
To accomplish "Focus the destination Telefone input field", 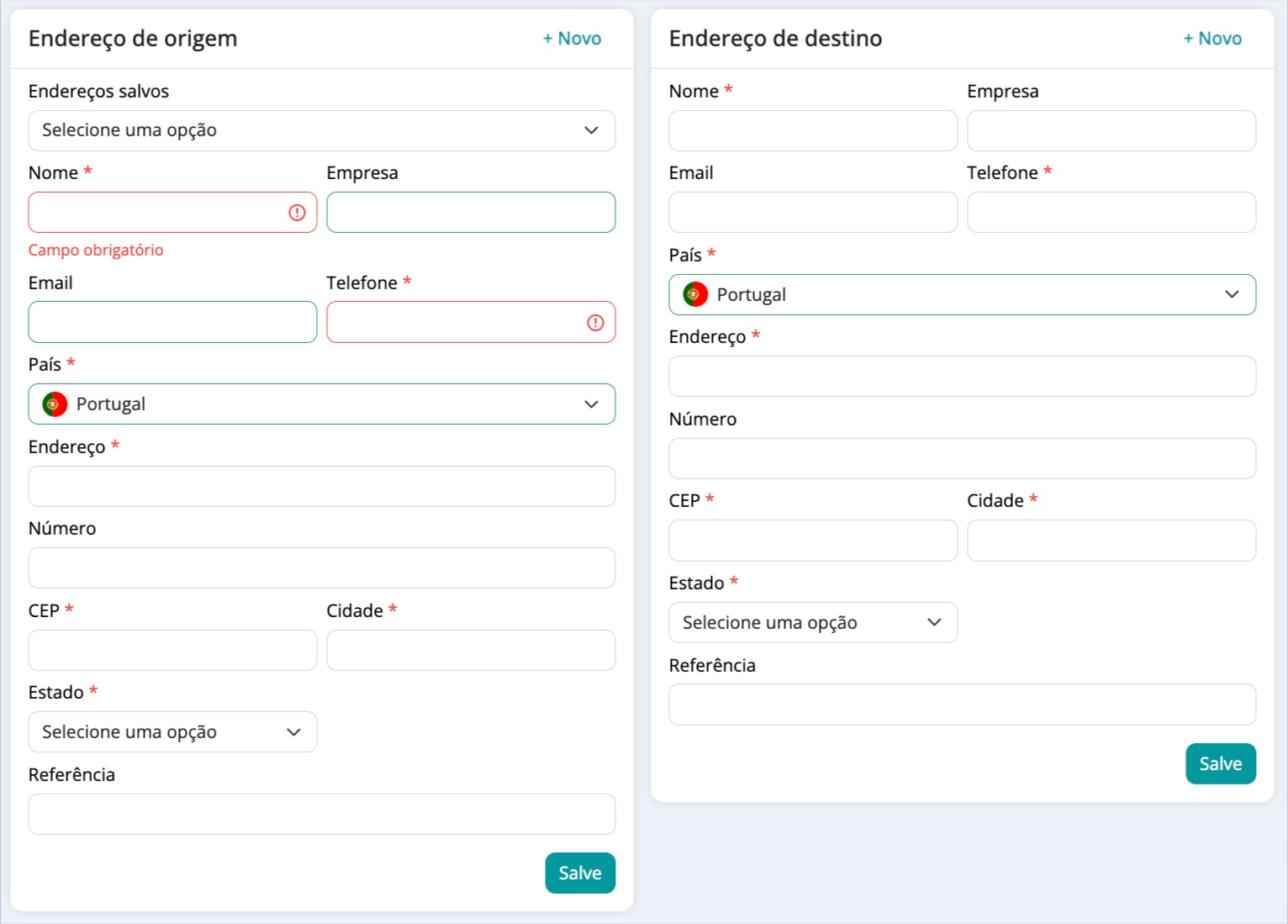I will point(1111,213).
